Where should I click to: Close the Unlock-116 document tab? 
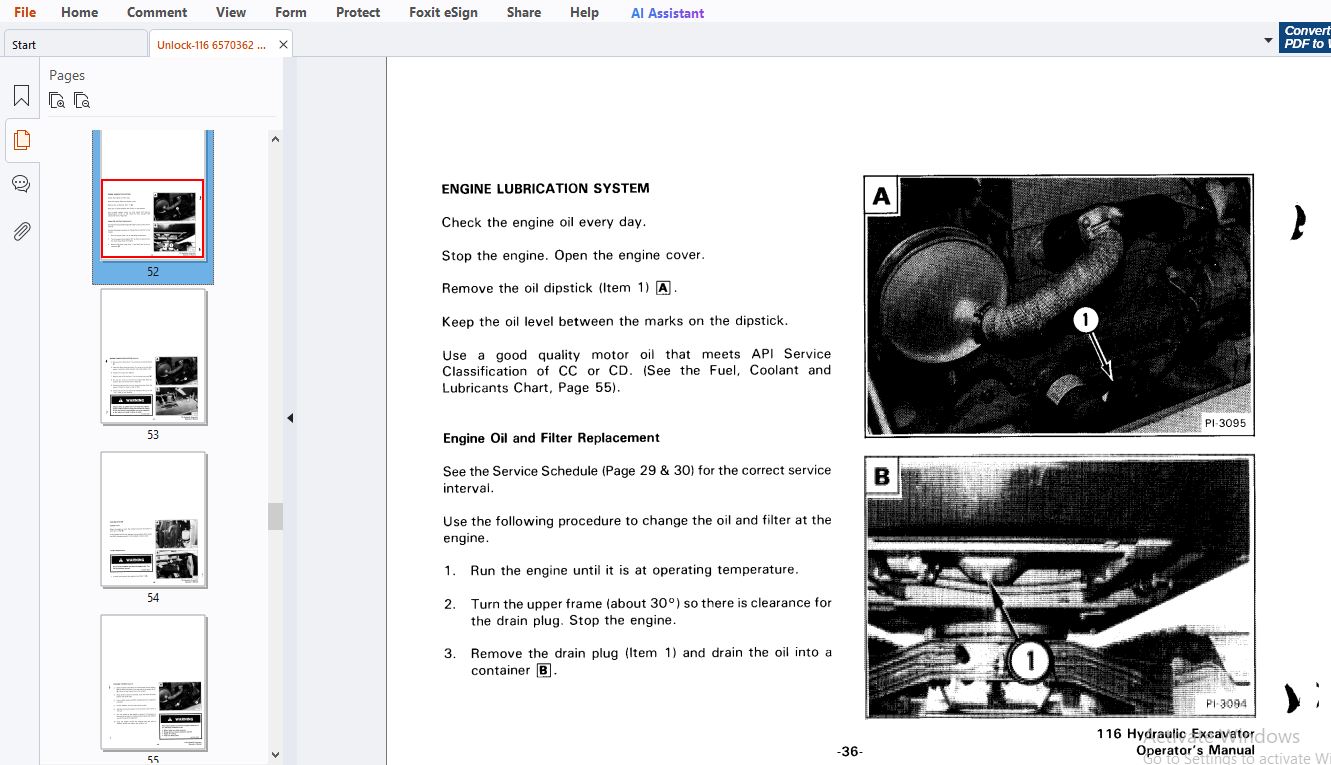coord(283,44)
